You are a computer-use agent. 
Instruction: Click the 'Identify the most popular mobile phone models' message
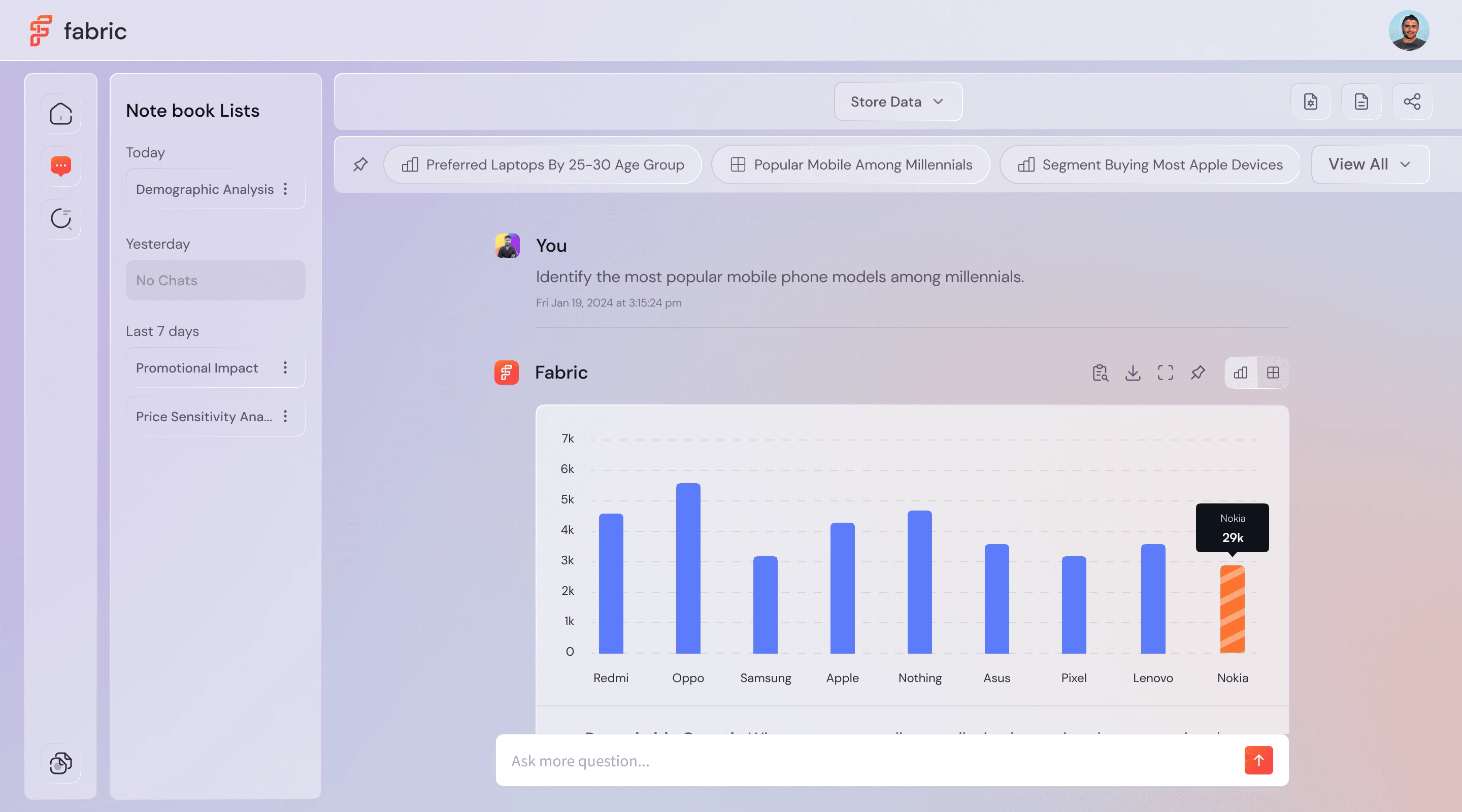point(780,277)
